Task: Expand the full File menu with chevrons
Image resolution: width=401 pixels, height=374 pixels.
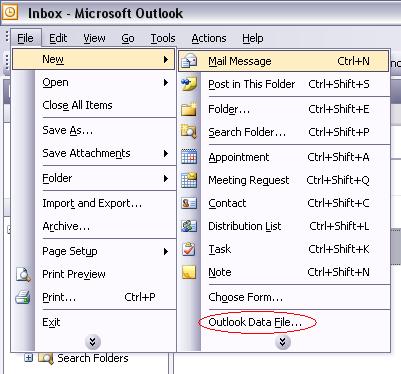Action: tap(93, 342)
